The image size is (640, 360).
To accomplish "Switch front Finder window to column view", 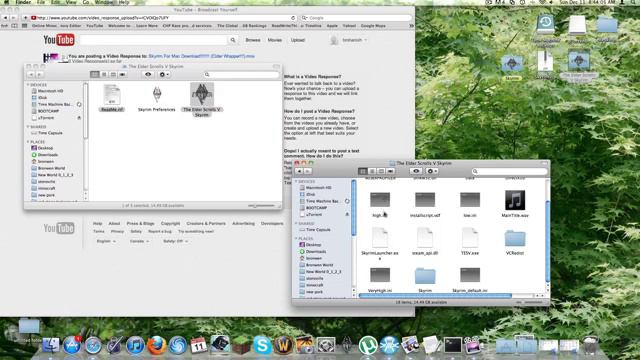I will (381, 171).
